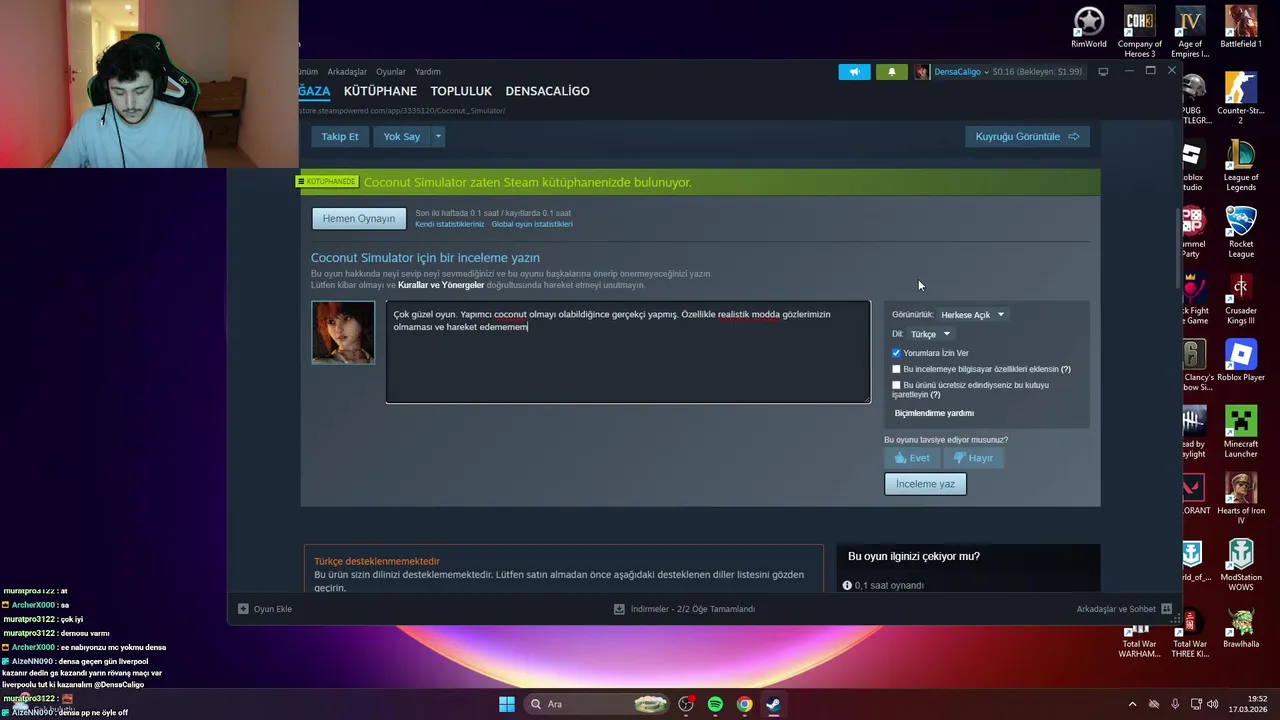Open the İndirmeler status text
The height and width of the screenshot is (720, 1280).
click(x=693, y=609)
